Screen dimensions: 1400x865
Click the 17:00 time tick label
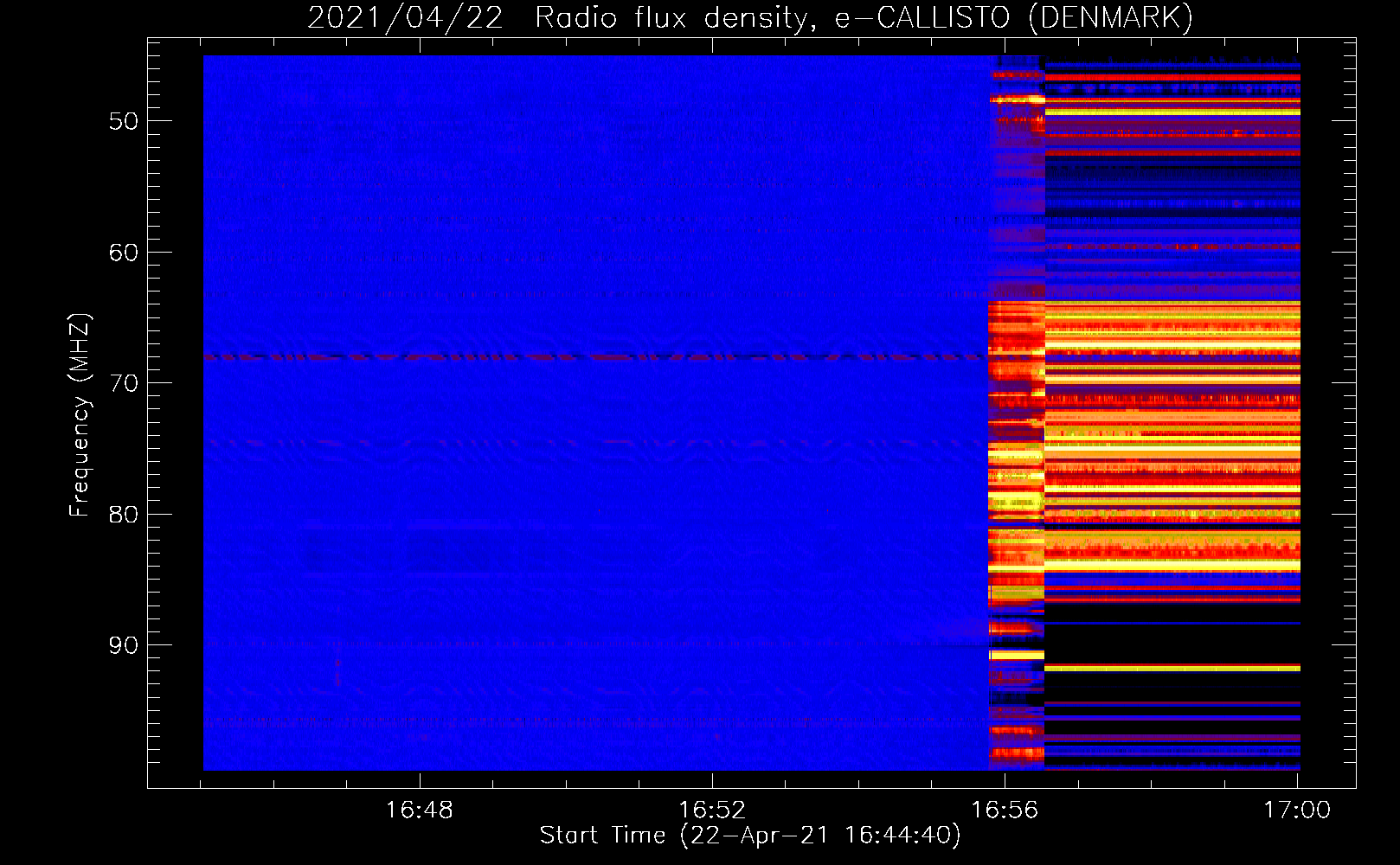1297,811
